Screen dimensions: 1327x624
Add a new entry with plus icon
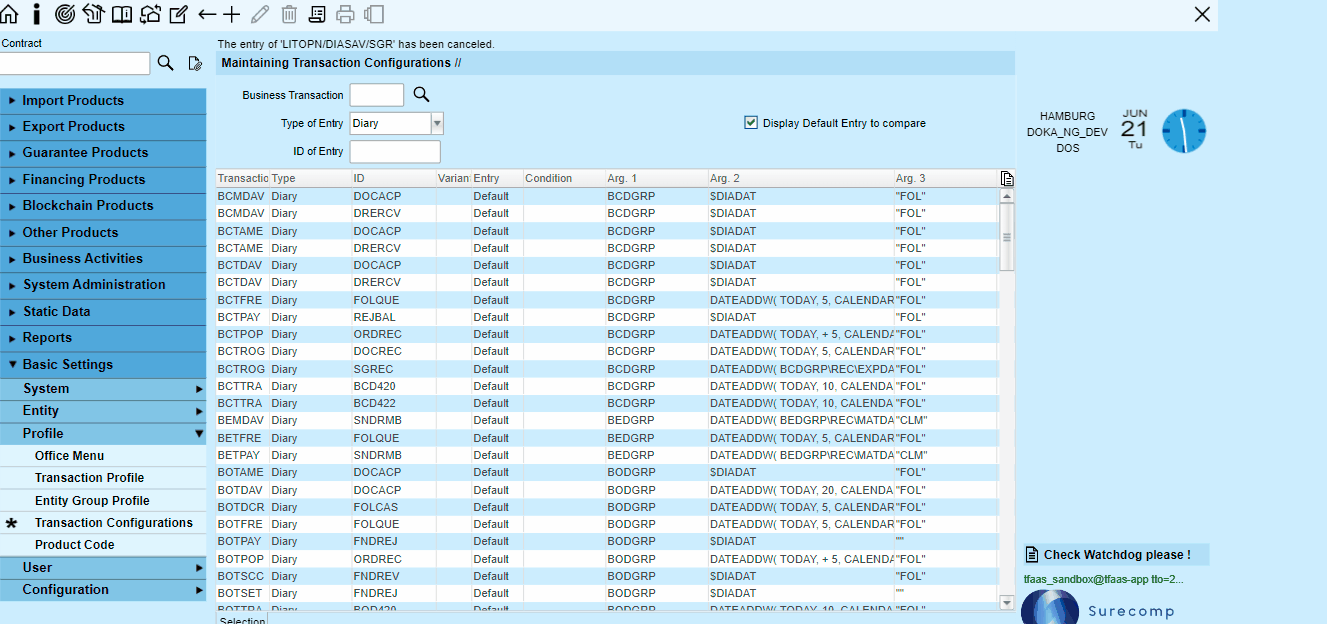[x=232, y=14]
